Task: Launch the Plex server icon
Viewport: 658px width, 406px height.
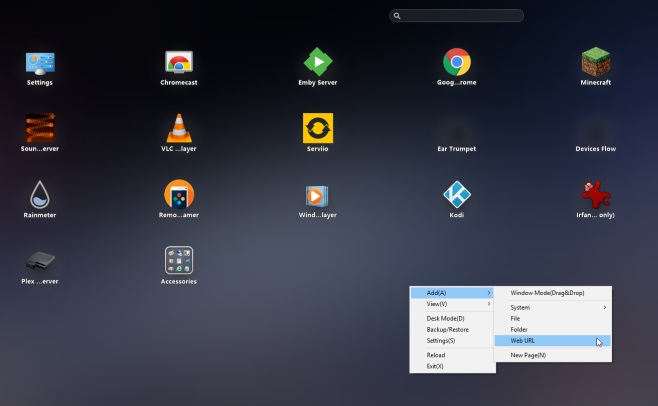Action: [40, 261]
